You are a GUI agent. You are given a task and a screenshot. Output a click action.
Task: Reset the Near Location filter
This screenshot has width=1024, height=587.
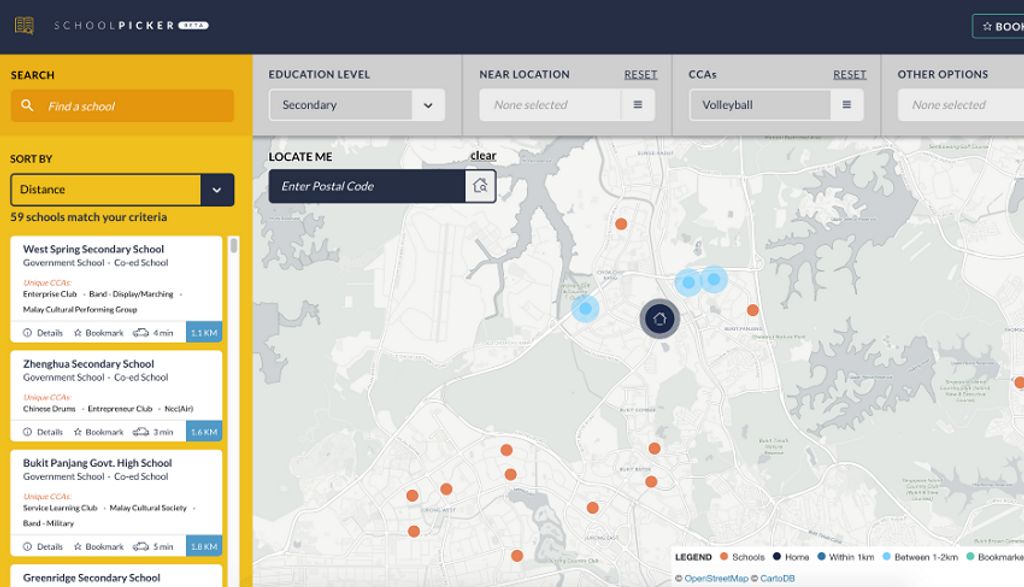(641, 74)
